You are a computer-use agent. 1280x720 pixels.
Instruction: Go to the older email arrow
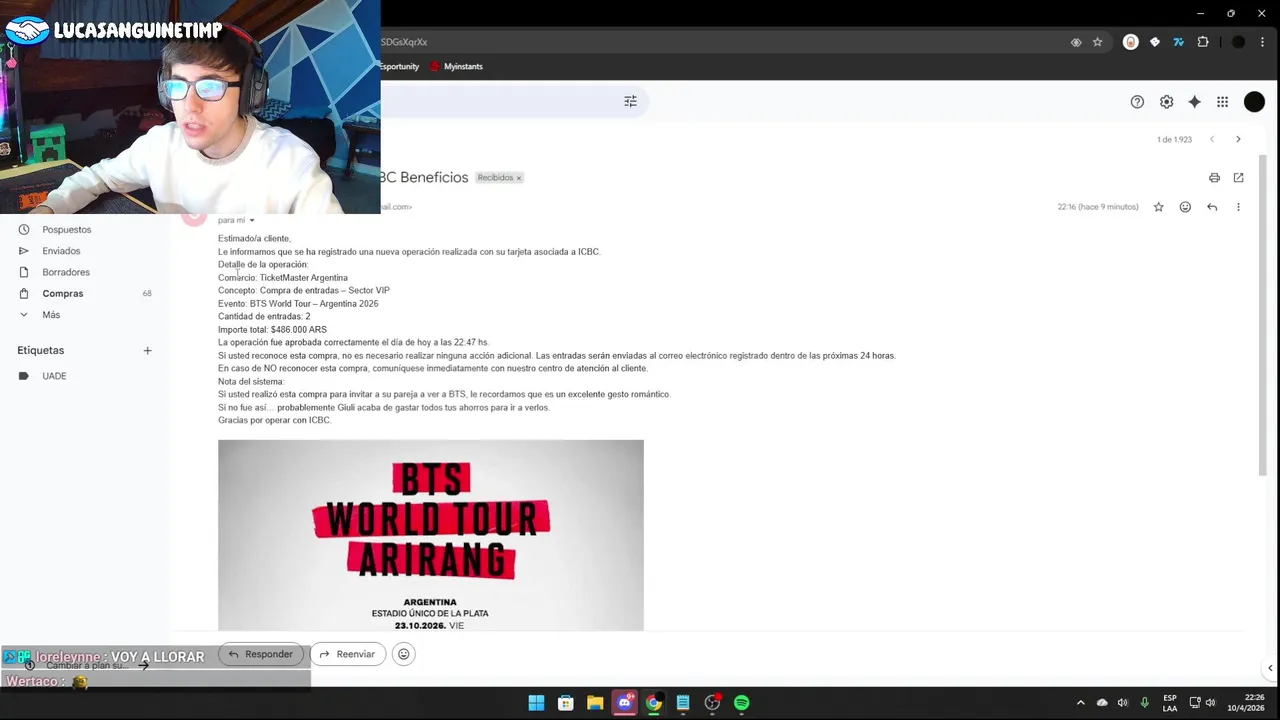coord(1238,139)
